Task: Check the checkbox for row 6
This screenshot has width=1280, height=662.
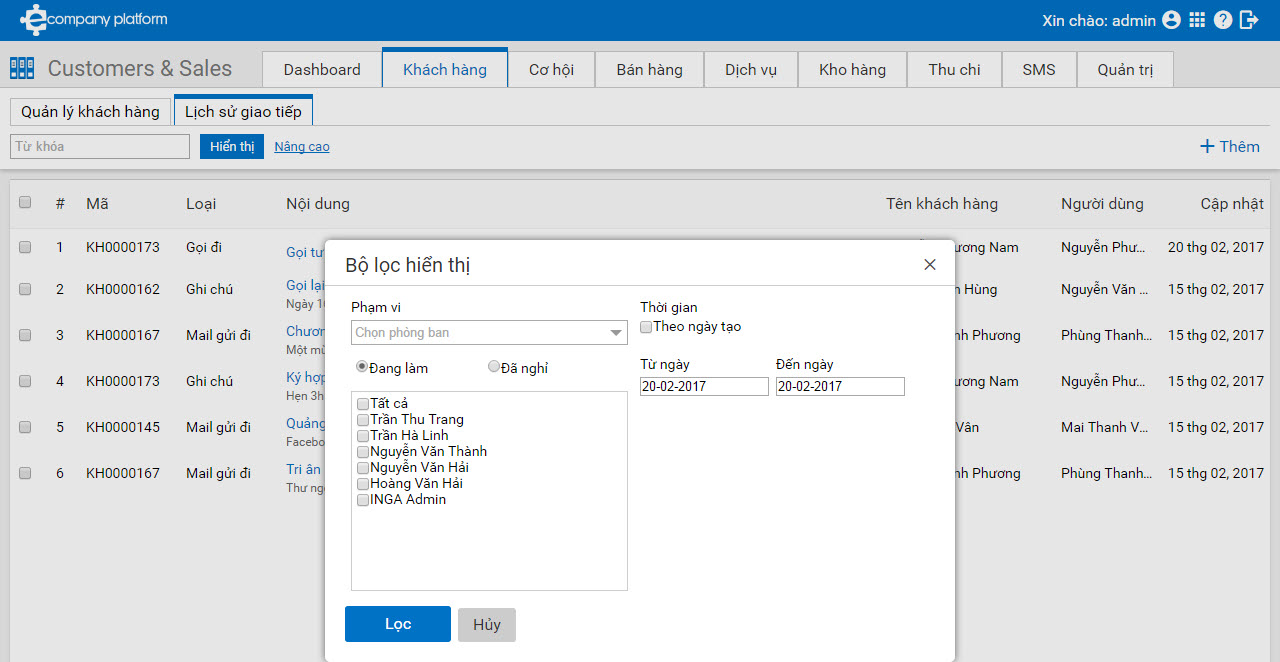Action: point(25,473)
